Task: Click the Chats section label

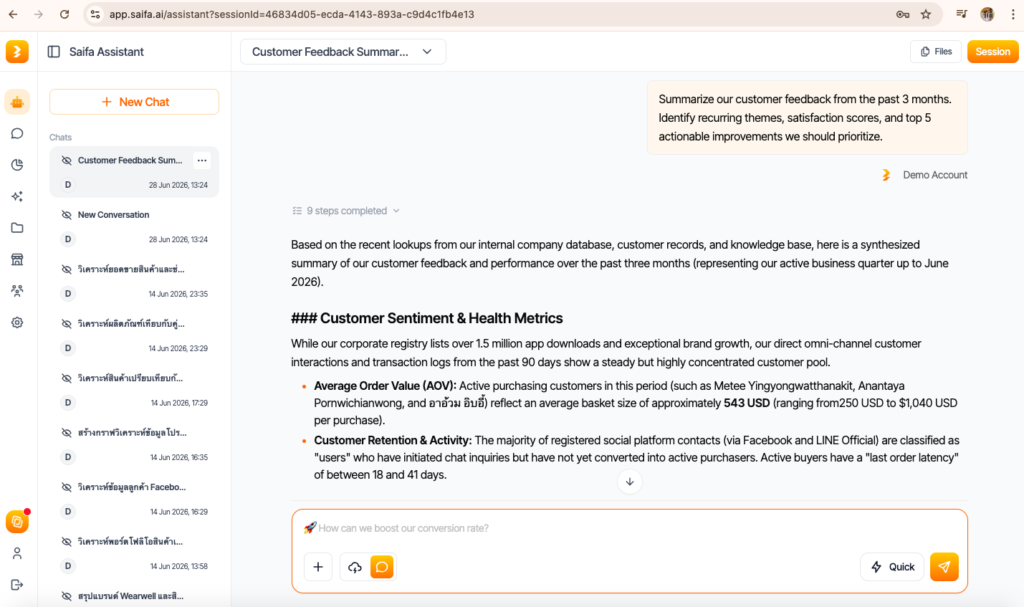Action: tap(60, 137)
